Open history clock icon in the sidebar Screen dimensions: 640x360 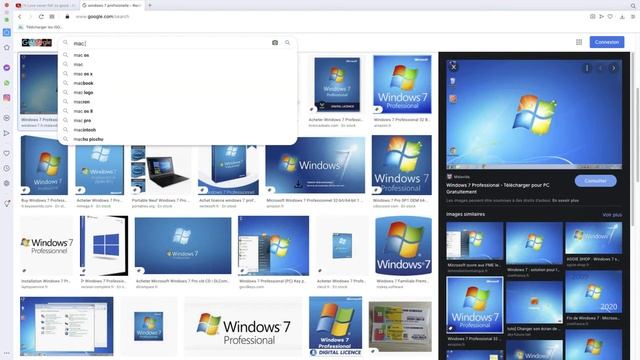click(7, 168)
